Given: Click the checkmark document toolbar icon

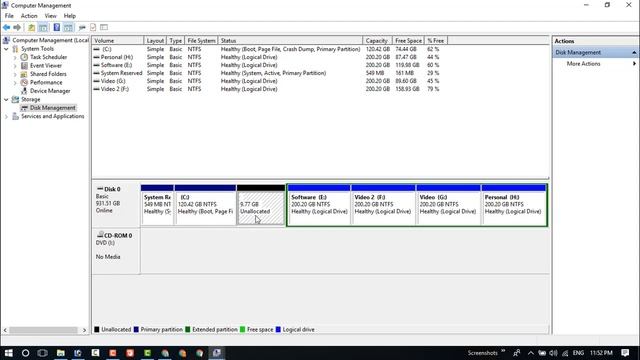Looking at the screenshot, I should click(x=93, y=27).
